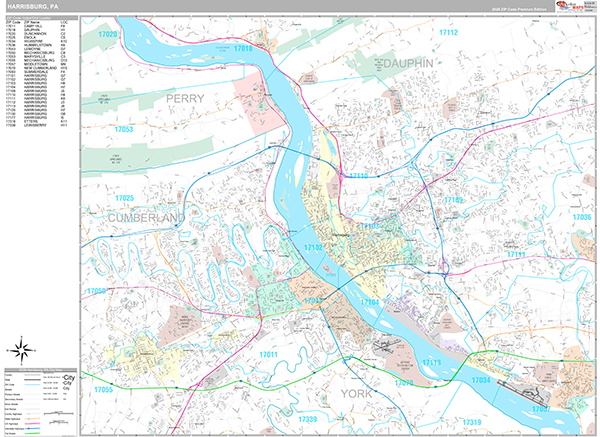The height and width of the screenshot is (437, 600).
Task: Select ZIP code label 17055
Action: pyautogui.click(x=104, y=390)
